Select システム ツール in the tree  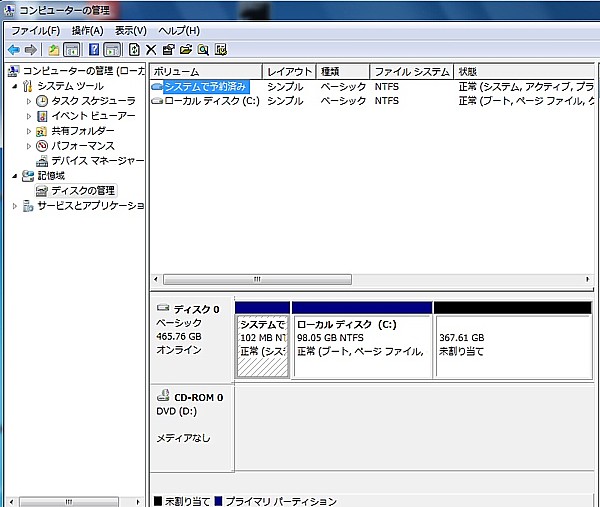click(x=70, y=86)
